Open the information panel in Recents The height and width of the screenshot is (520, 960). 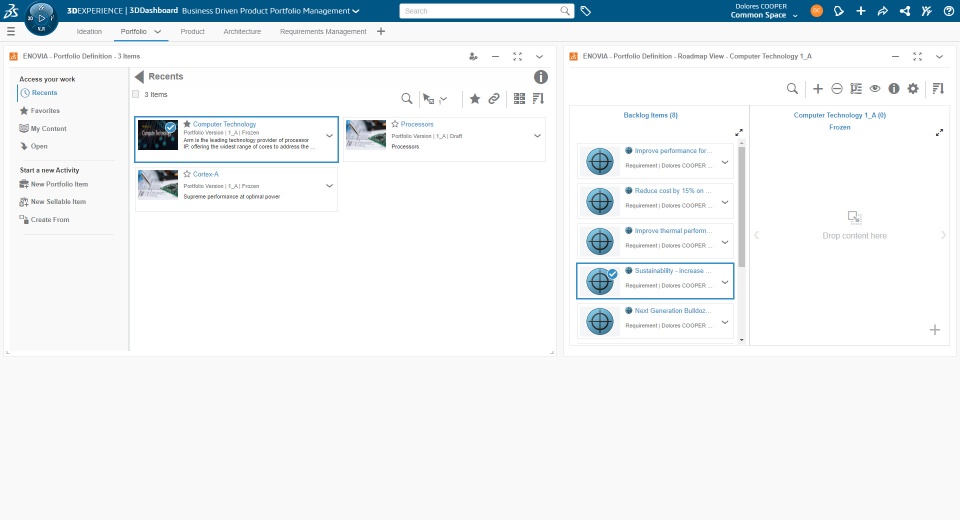coord(541,77)
